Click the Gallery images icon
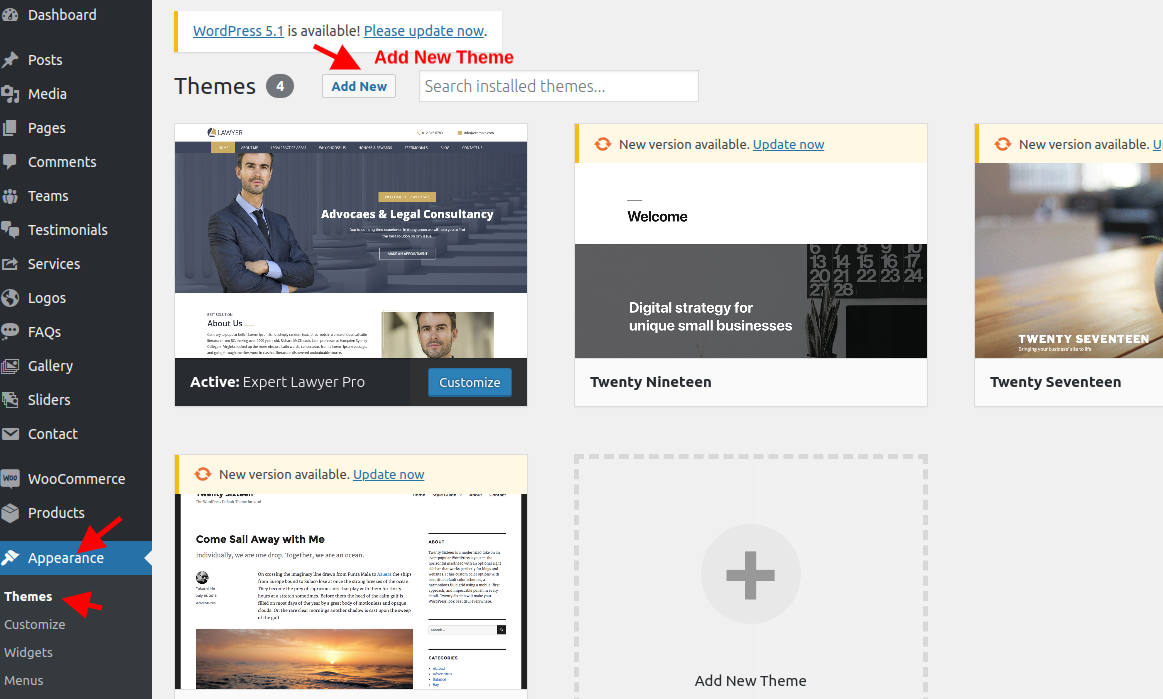Image resolution: width=1163 pixels, height=699 pixels. (x=10, y=366)
